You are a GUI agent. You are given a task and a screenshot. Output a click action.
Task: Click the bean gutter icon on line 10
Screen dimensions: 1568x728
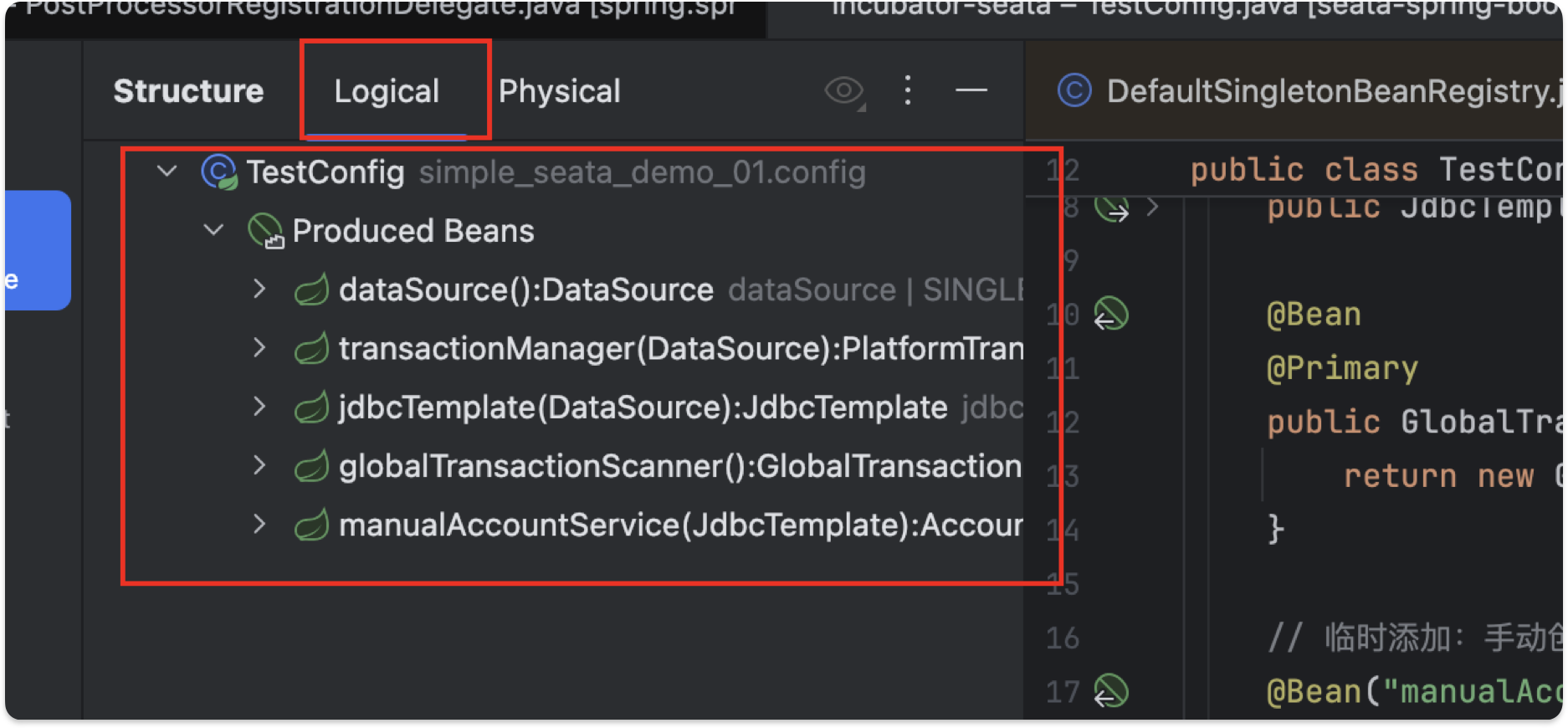click(x=1111, y=315)
